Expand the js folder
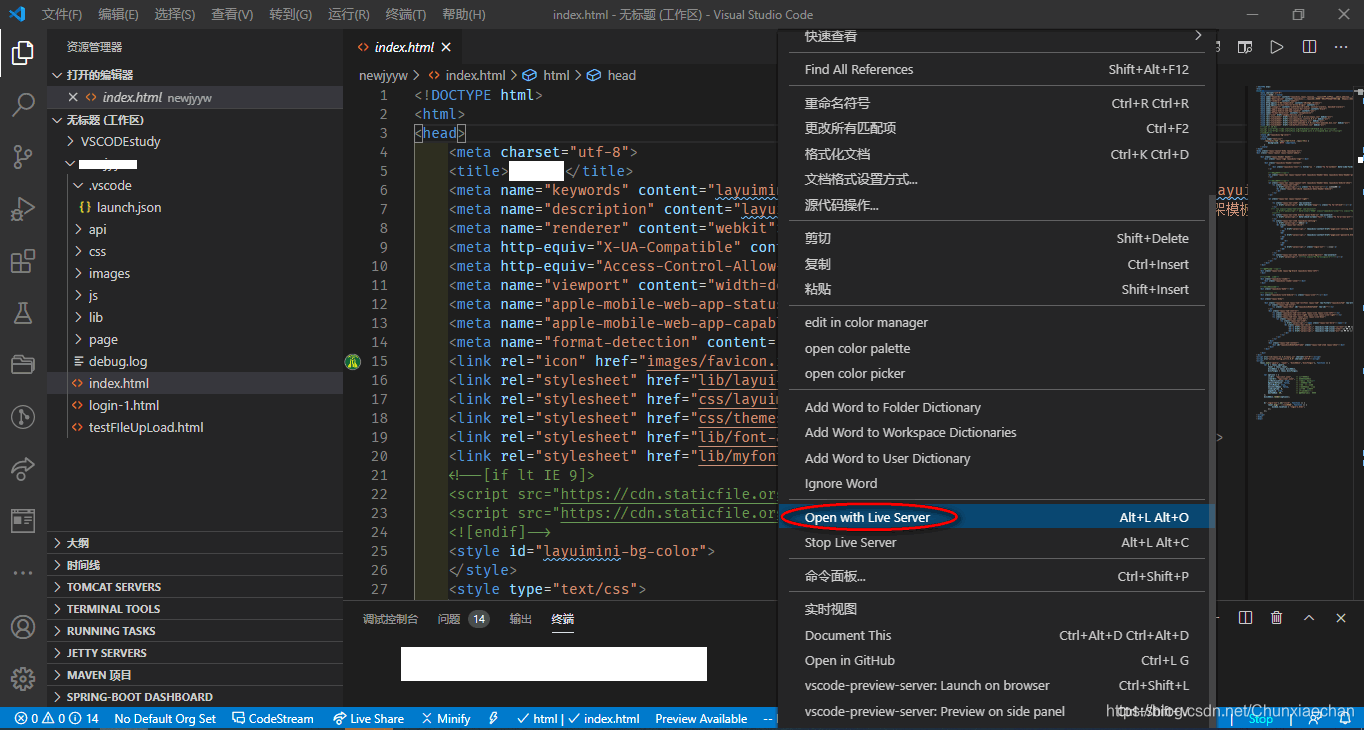Screen dimensions: 1364x730 pyautogui.click(x=195, y=295)
